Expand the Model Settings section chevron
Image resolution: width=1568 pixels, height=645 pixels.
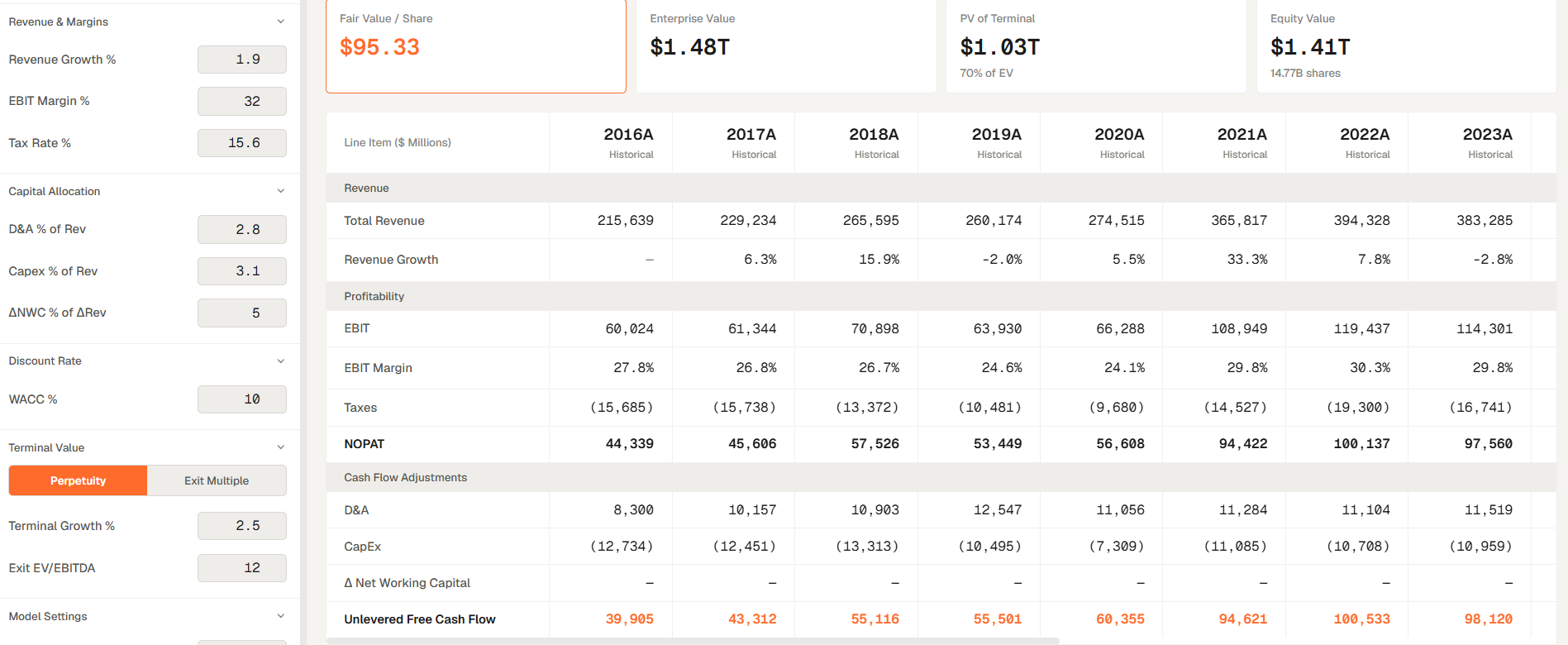pyautogui.click(x=281, y=616)
